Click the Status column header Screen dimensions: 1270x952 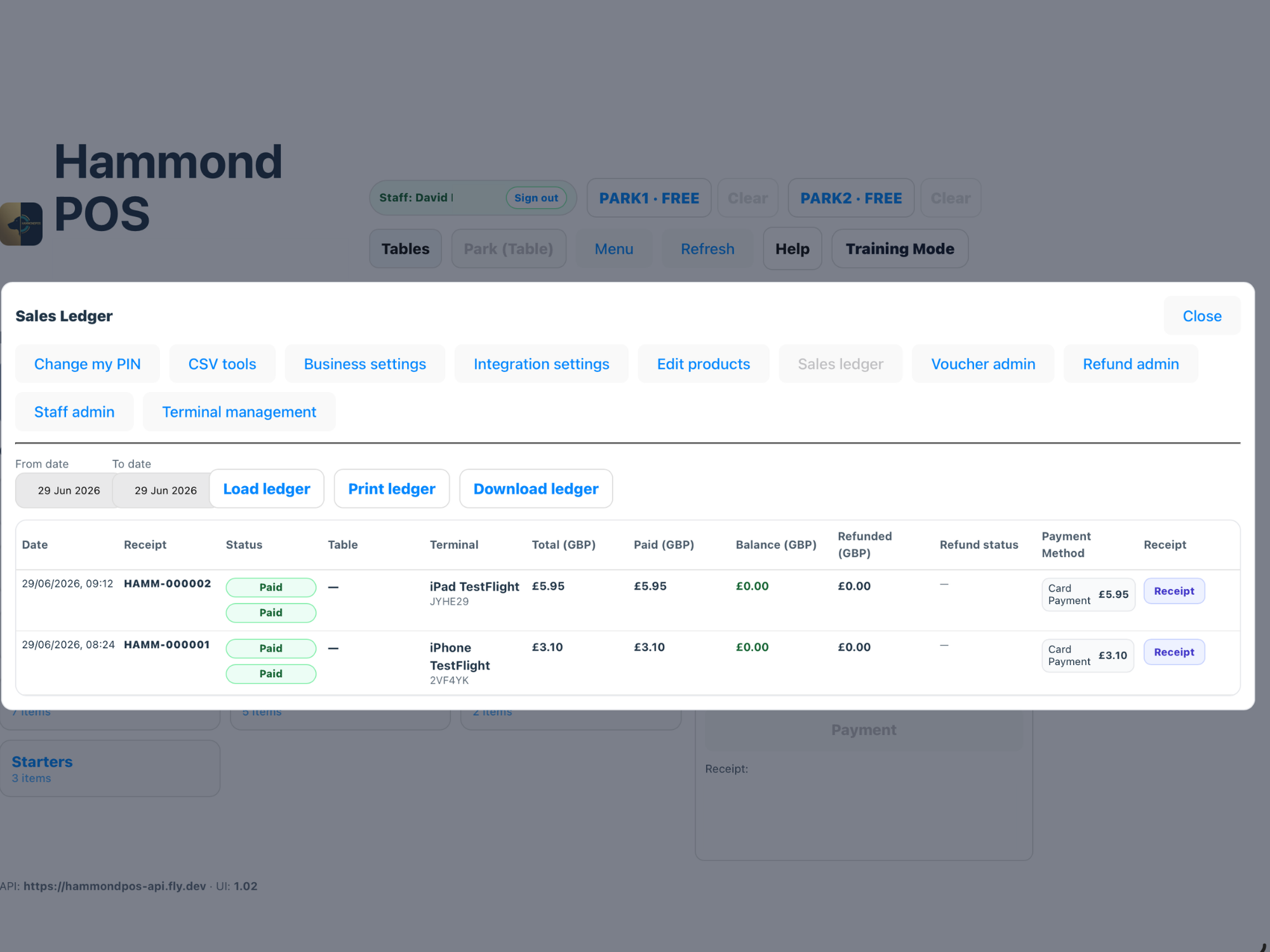pyautogui.click(x=244, y=545)
